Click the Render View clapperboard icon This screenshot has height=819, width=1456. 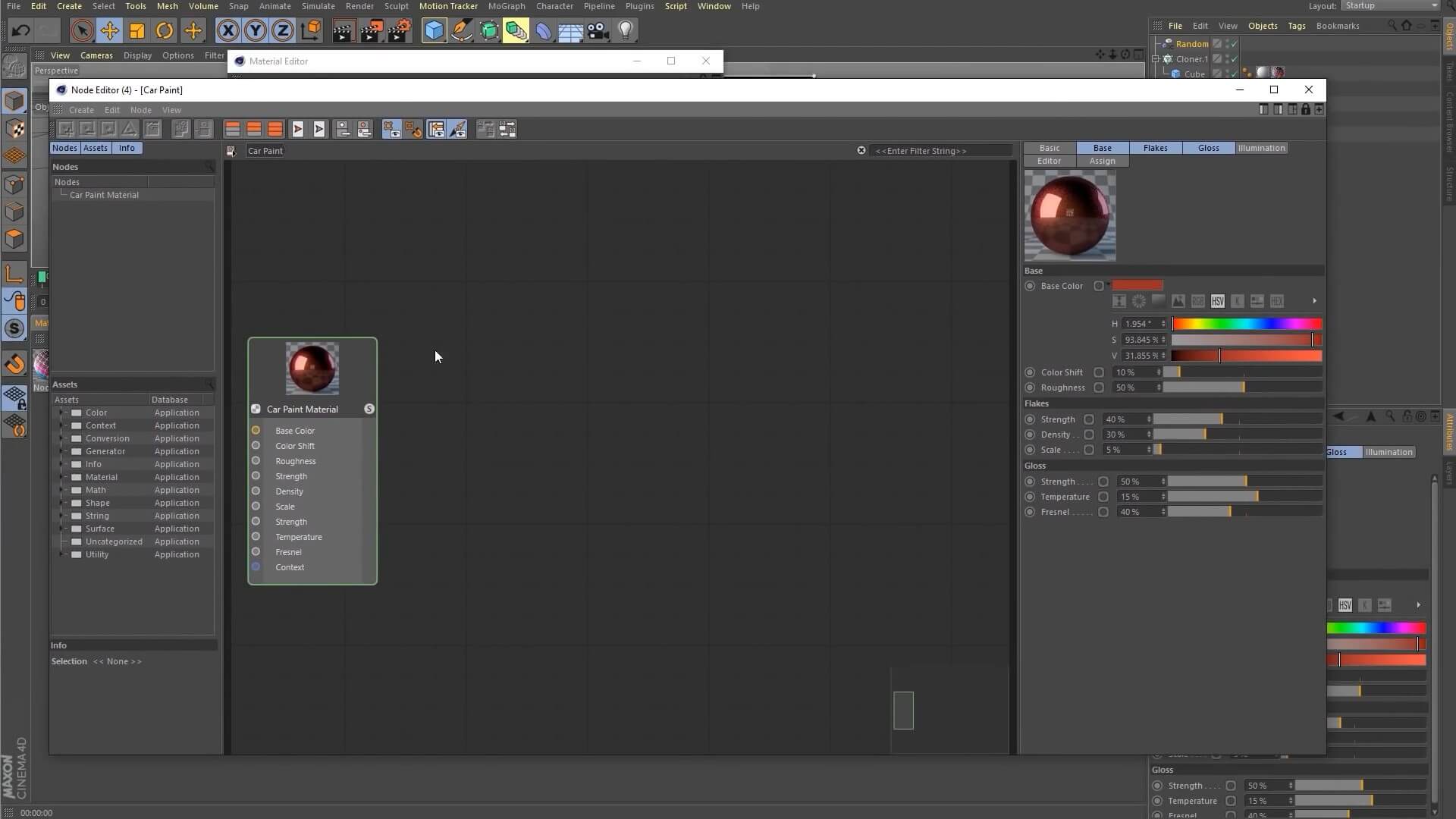[343, 30]
